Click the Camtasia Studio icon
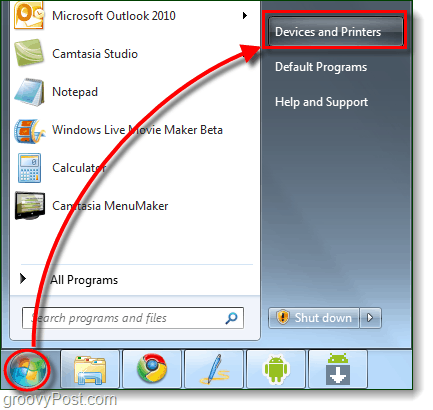 pos(29,53)
